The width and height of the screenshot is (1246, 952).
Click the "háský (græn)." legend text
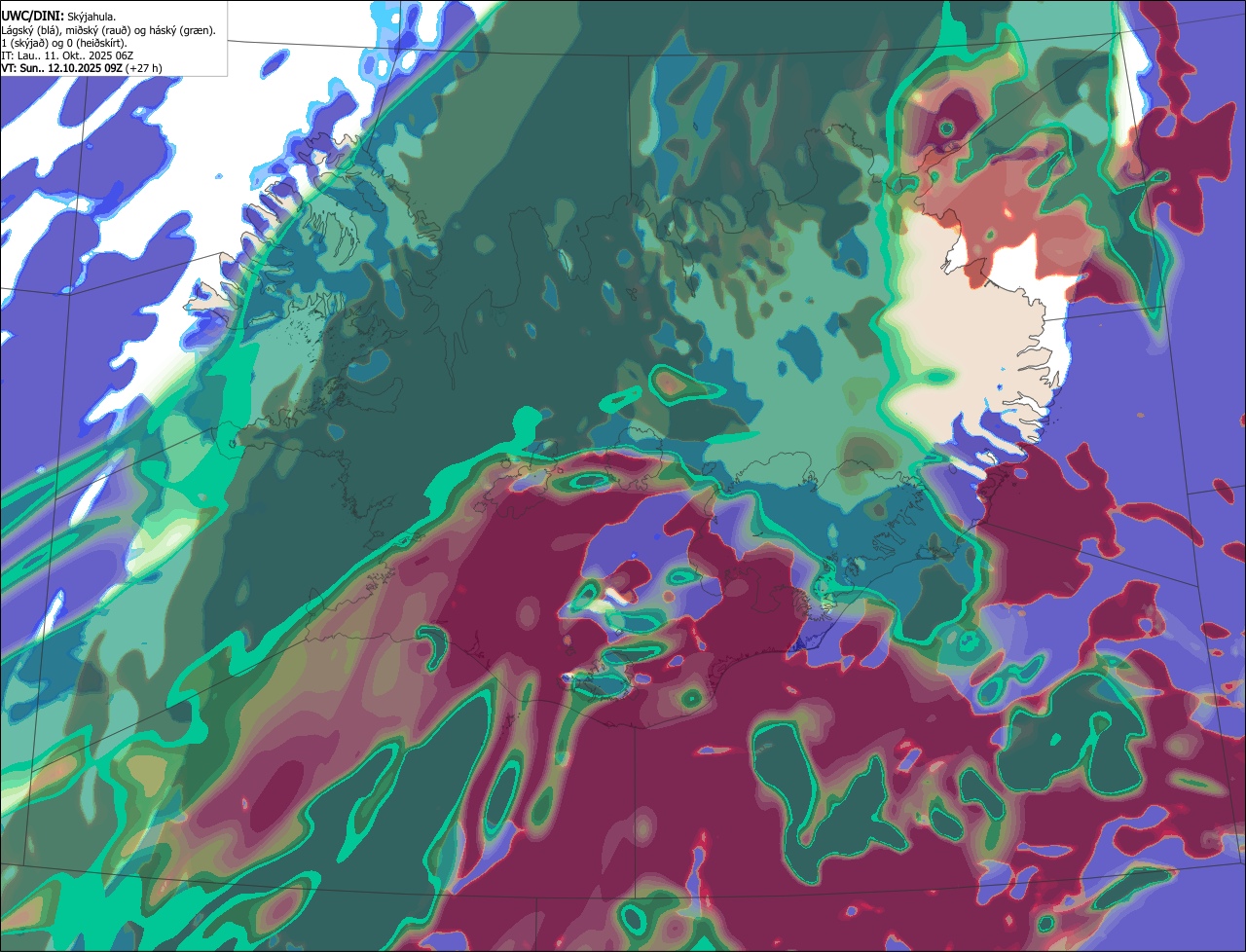(182, 31)
